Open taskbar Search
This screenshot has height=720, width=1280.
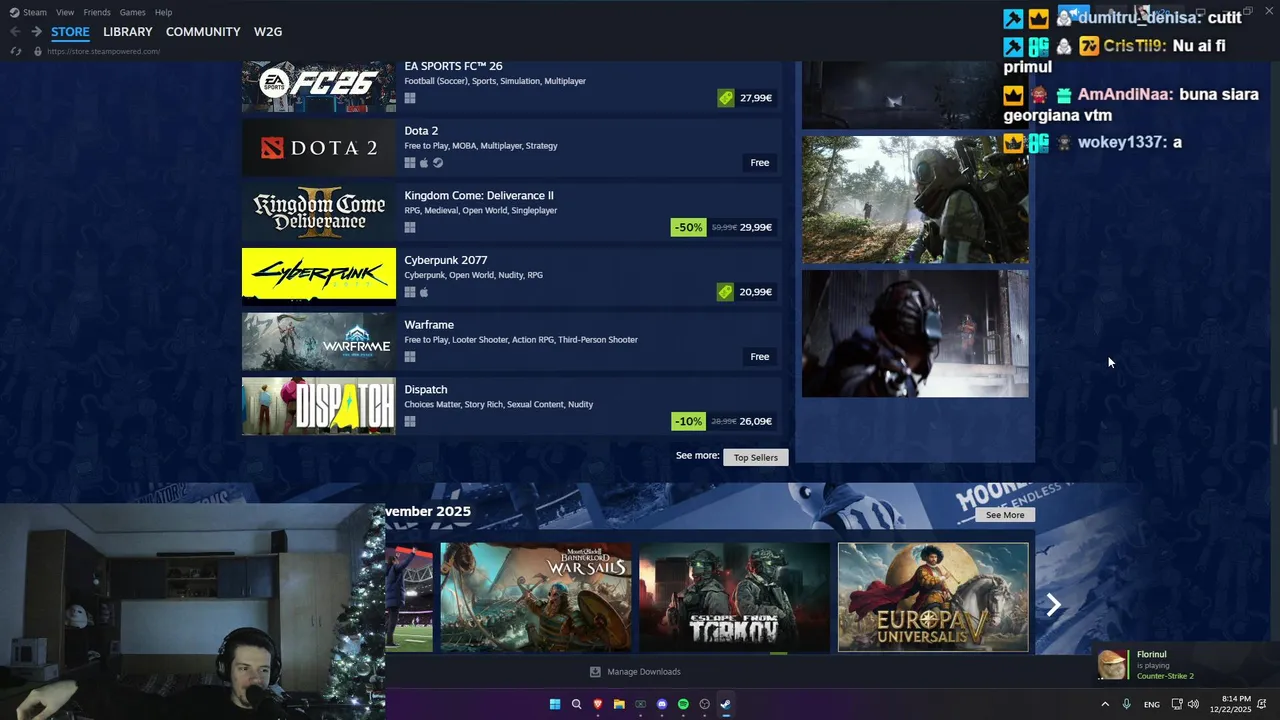tap(576, 704)
